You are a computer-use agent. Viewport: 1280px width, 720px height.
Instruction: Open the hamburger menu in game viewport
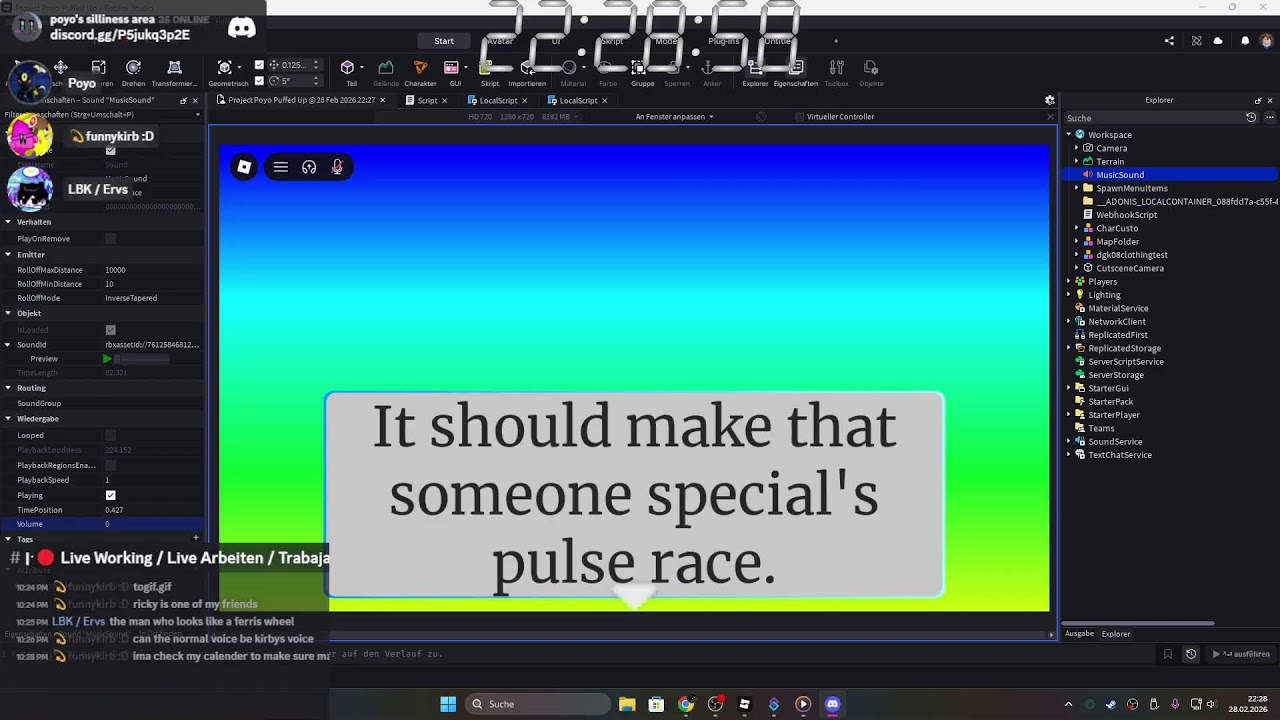(x=281, y=167)
